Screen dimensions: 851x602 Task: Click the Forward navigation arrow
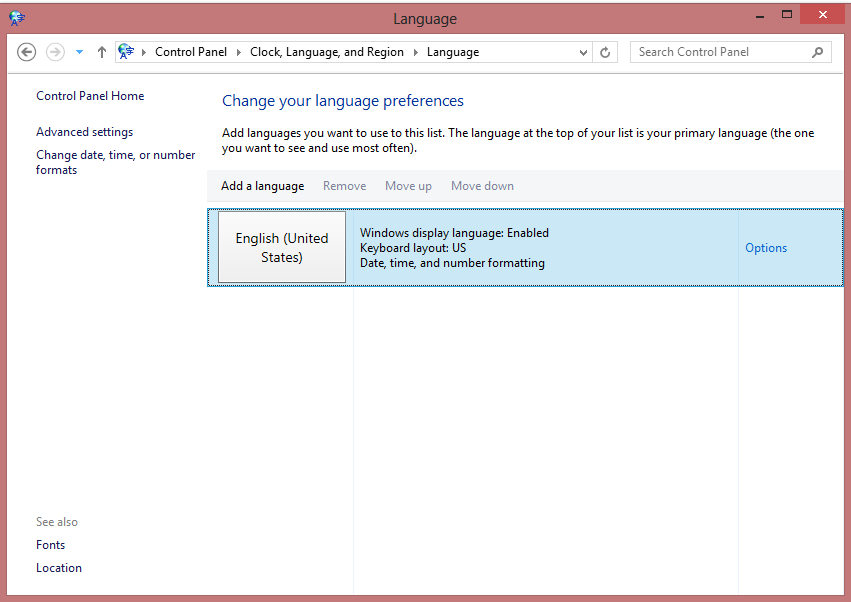(56, 52)
